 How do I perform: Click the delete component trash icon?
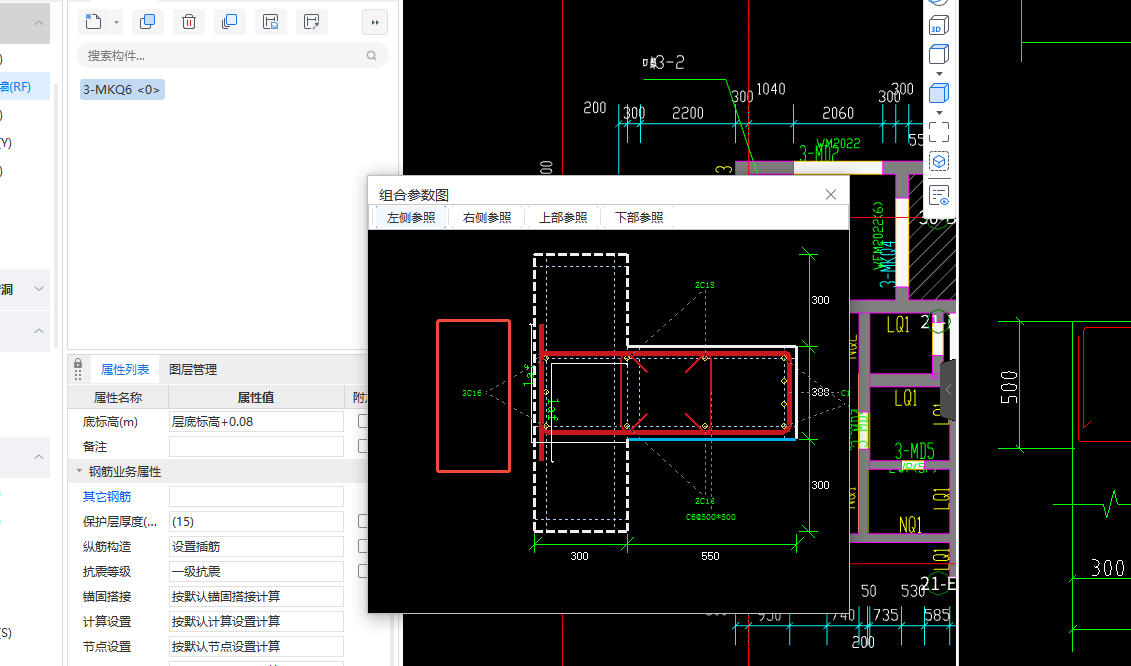pos(189,22)
